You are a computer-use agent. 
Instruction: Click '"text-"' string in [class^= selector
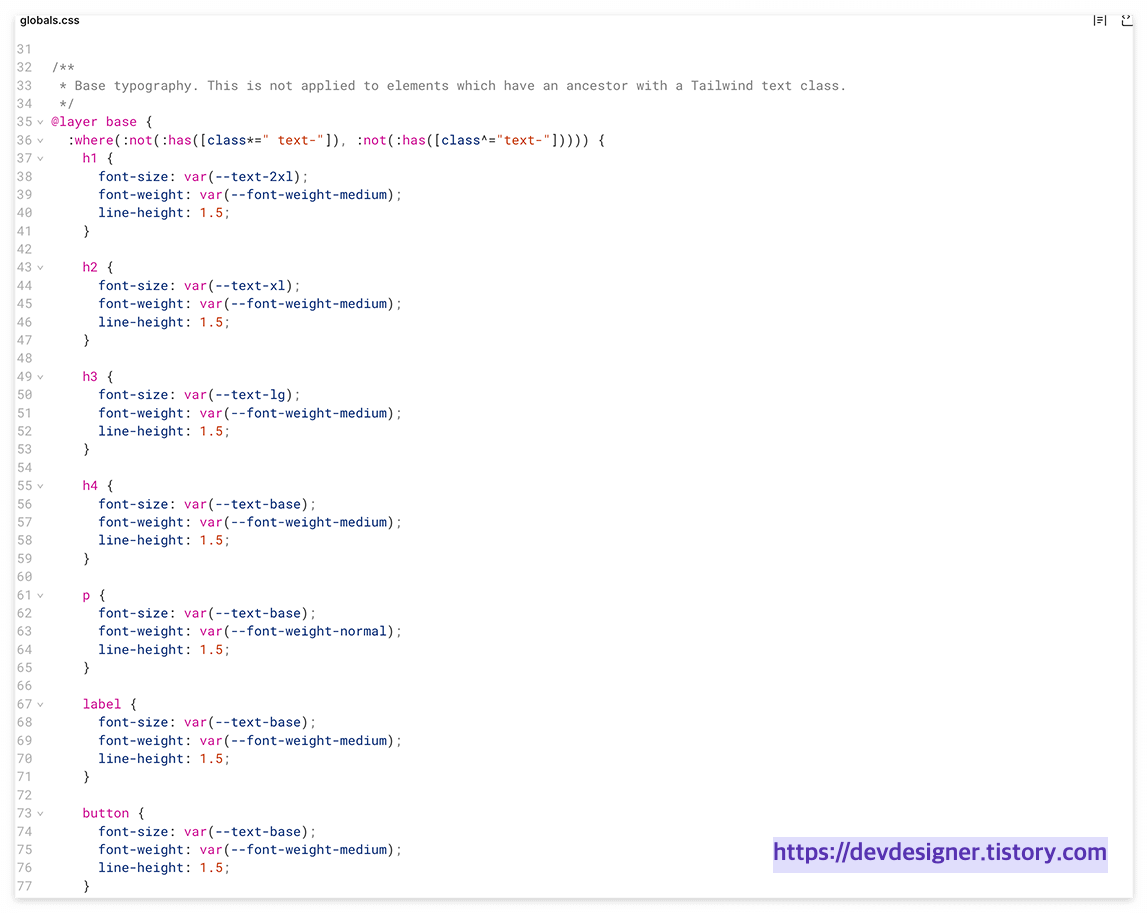tap(523, 140)
